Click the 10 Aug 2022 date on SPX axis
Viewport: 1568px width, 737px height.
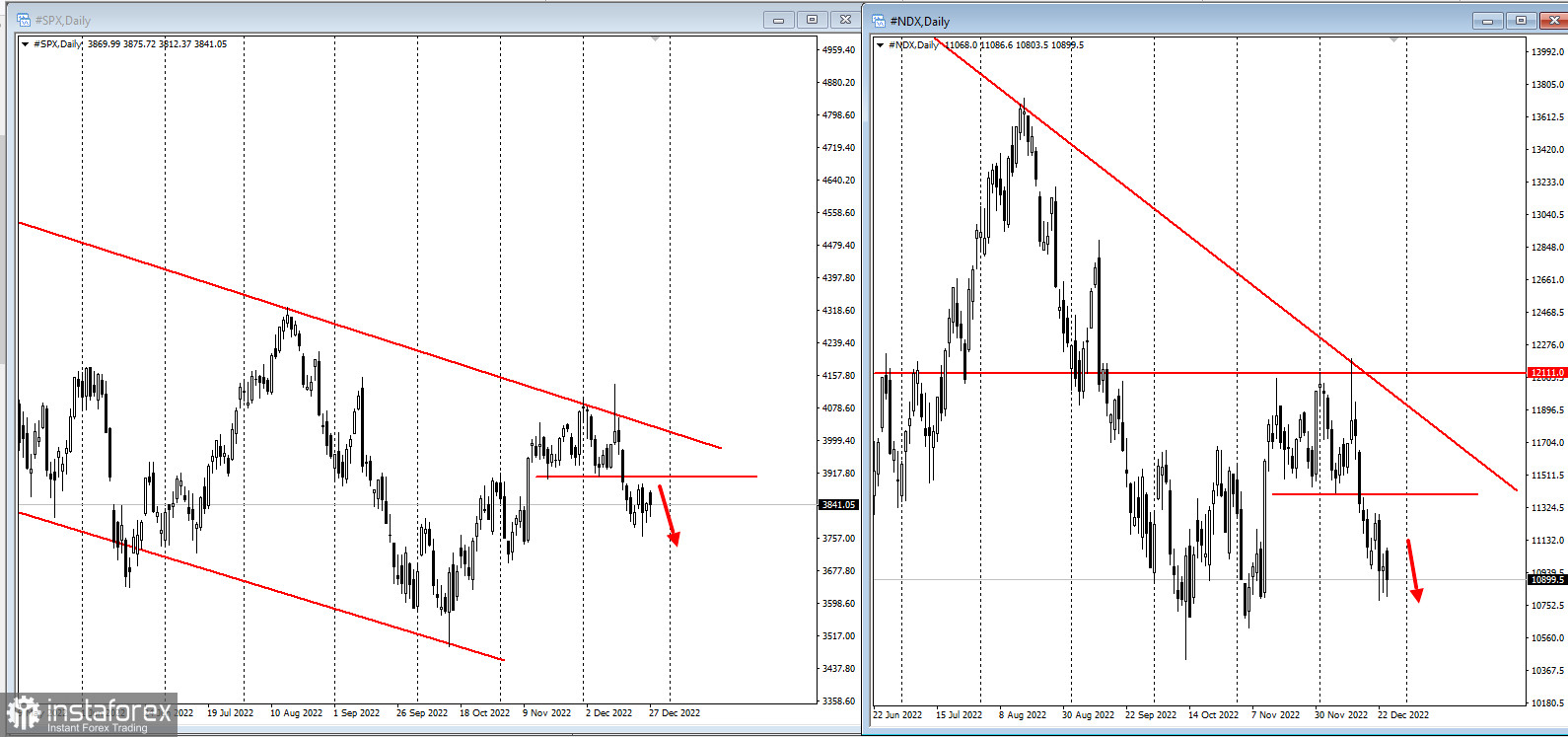[296, 712]
